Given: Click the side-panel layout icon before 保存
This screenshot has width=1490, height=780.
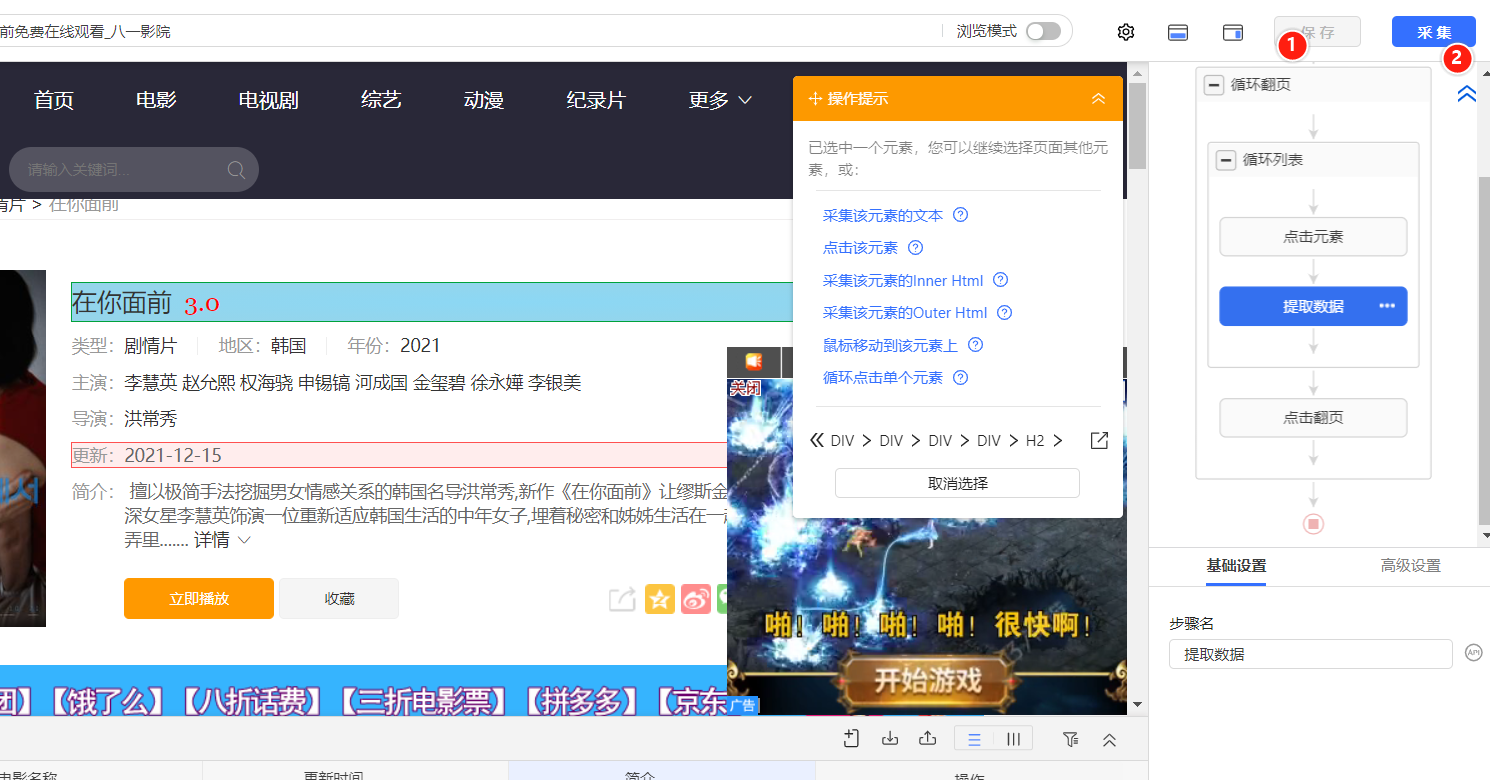Looking at the screenshot, I should 1233,32.
